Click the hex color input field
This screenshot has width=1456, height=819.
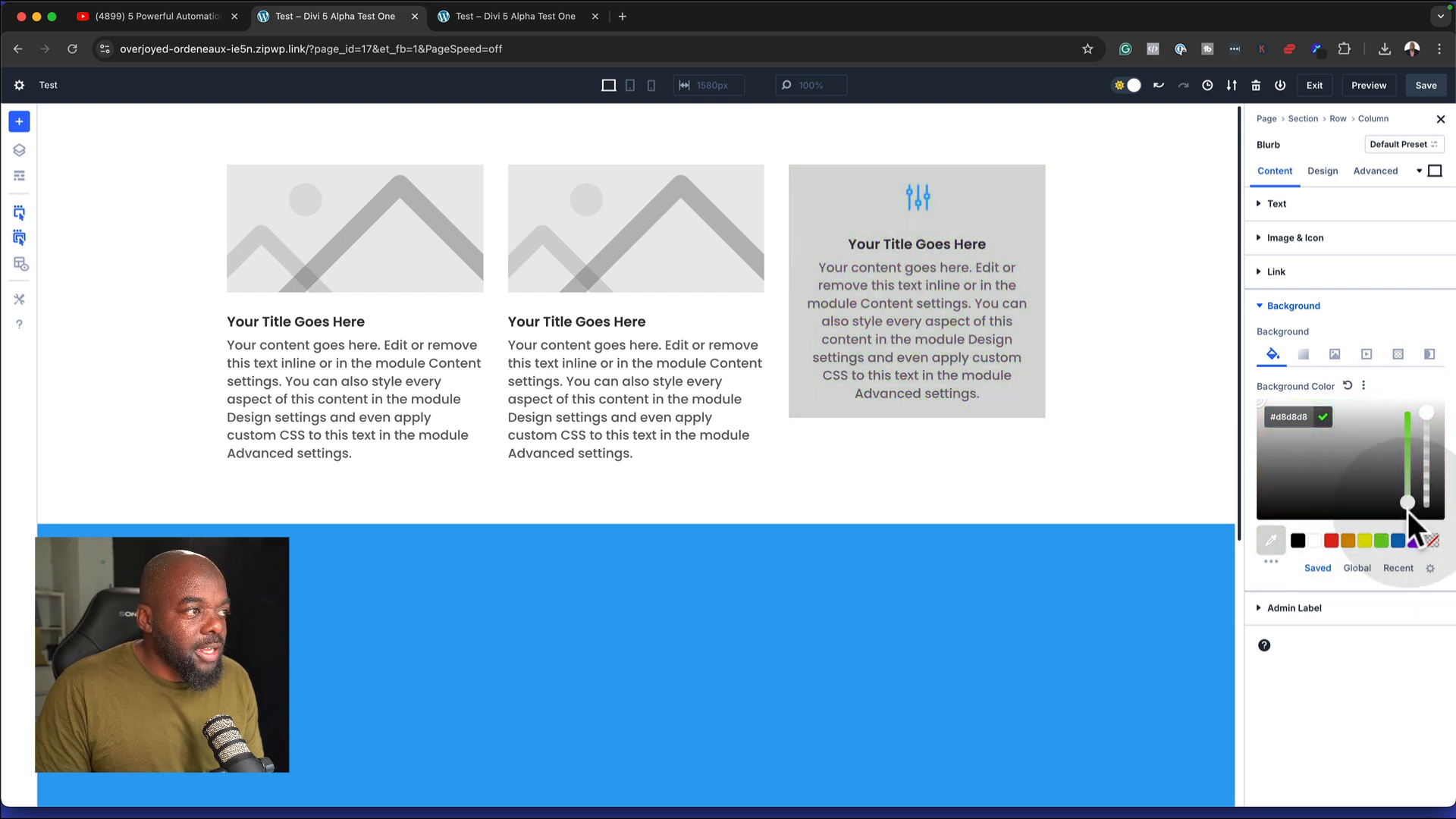click(x=1288, y=417)
